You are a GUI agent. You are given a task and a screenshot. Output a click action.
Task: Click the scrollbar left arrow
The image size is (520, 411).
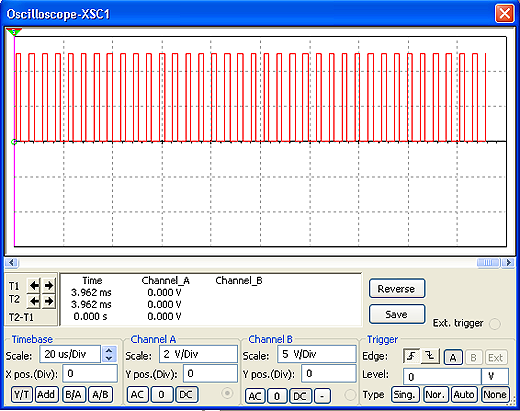pos(12,263)
